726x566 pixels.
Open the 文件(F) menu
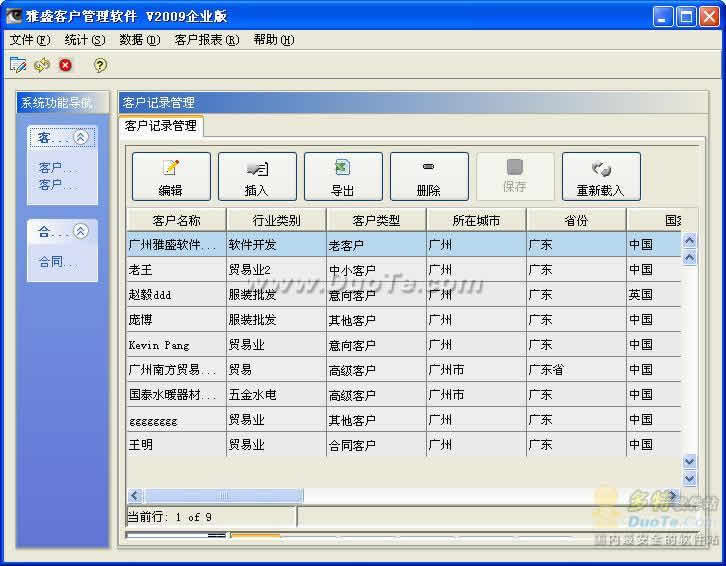coord(30,40)
